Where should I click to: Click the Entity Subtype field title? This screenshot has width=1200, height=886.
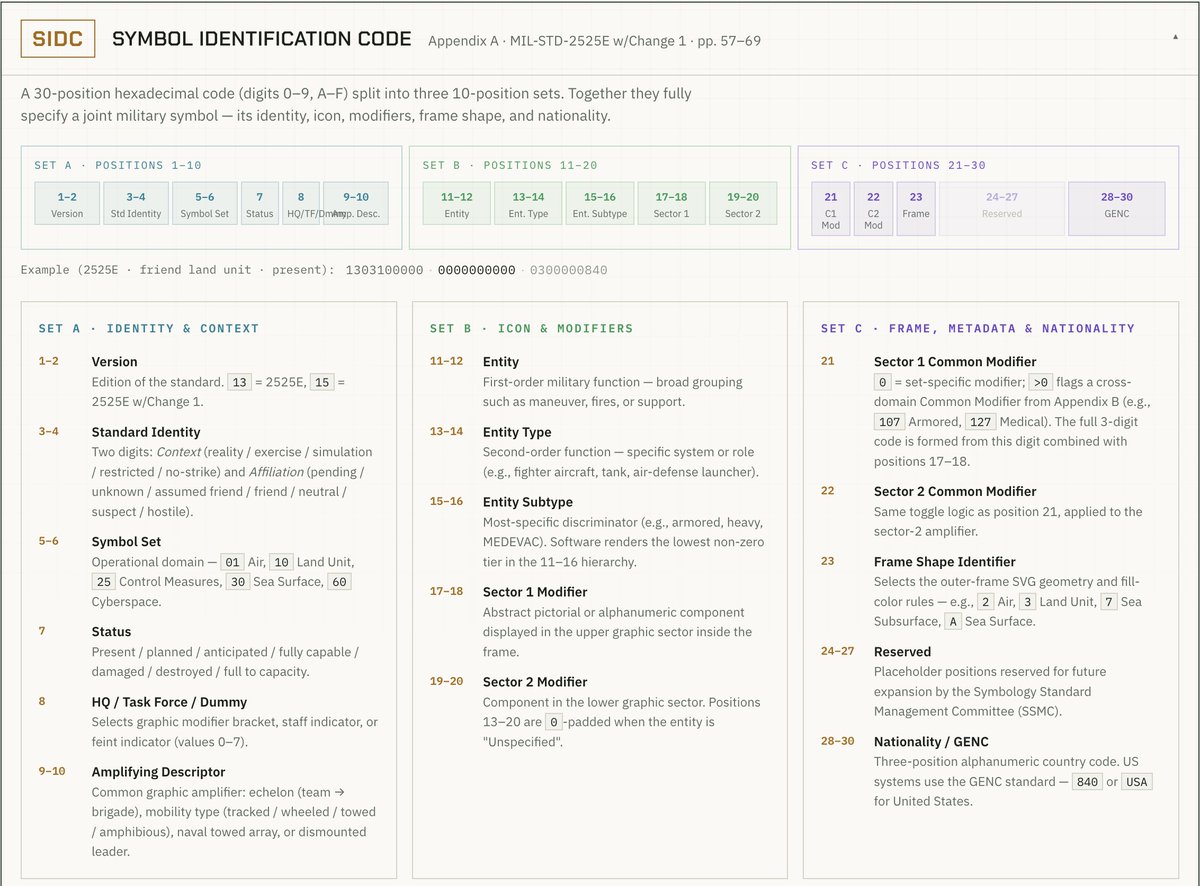[x=528, y=502]
